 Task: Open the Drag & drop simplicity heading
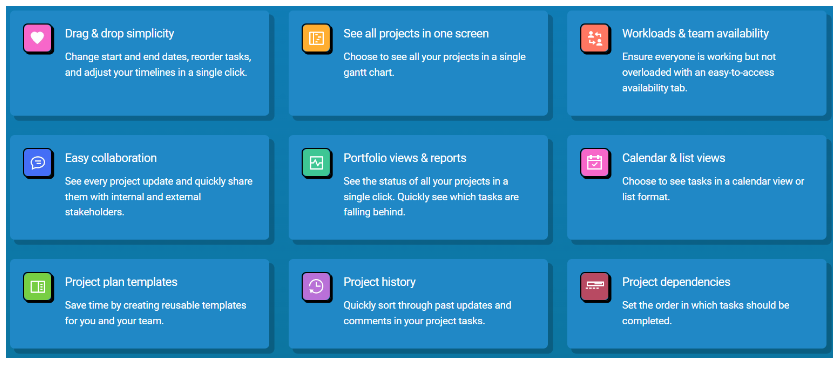click(x=120, y=34)
